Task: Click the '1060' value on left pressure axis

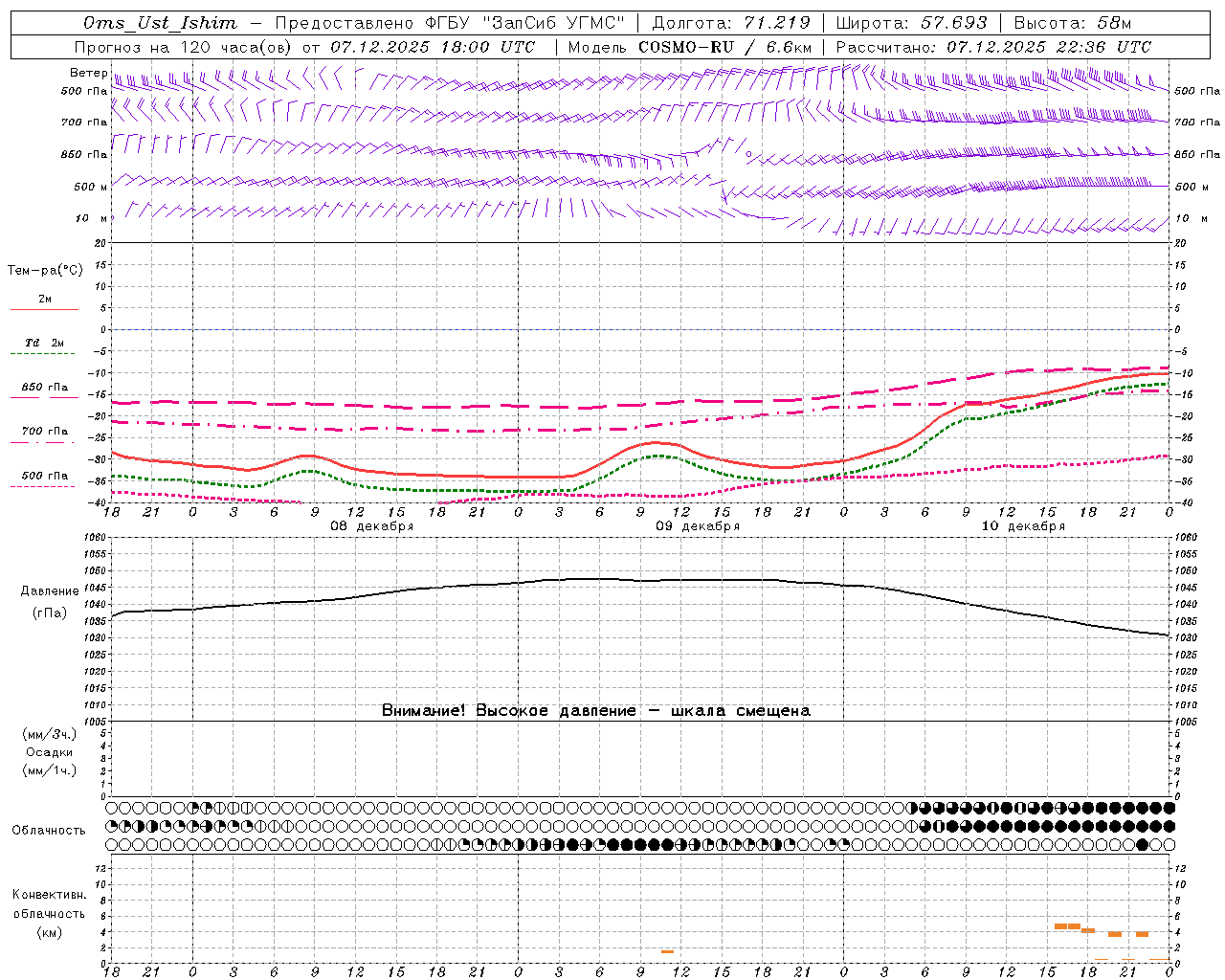Action: click(95, 538)
